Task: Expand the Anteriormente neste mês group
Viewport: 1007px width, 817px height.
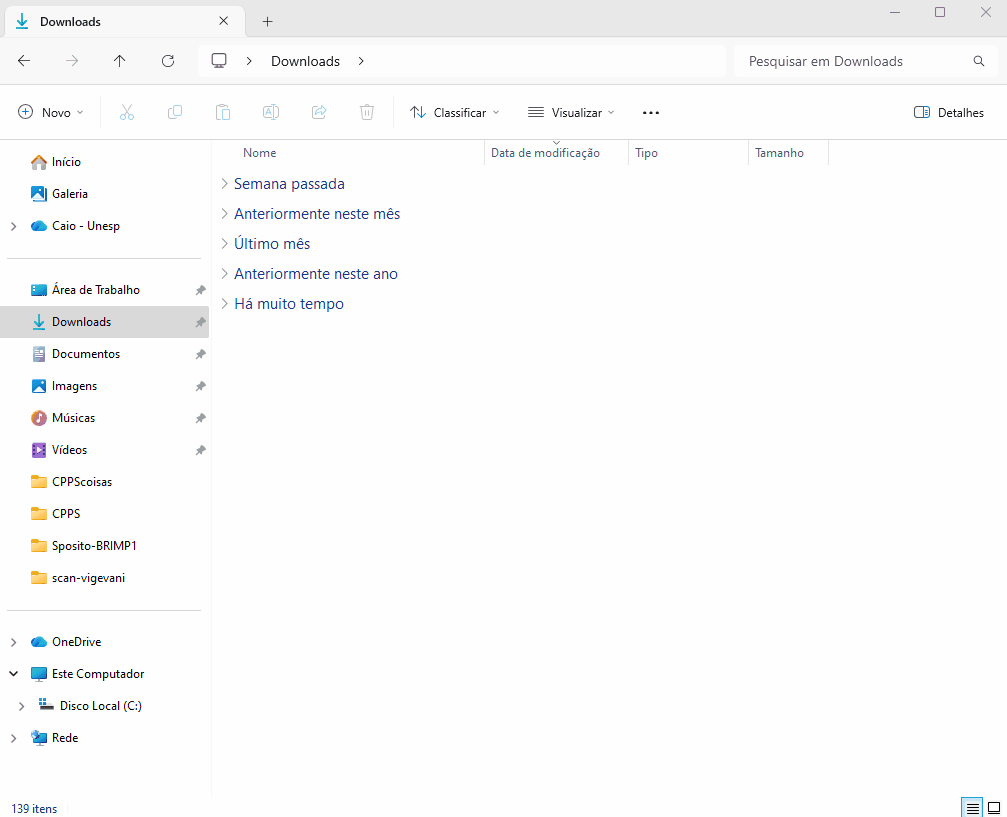Action: tap(224, 213)
